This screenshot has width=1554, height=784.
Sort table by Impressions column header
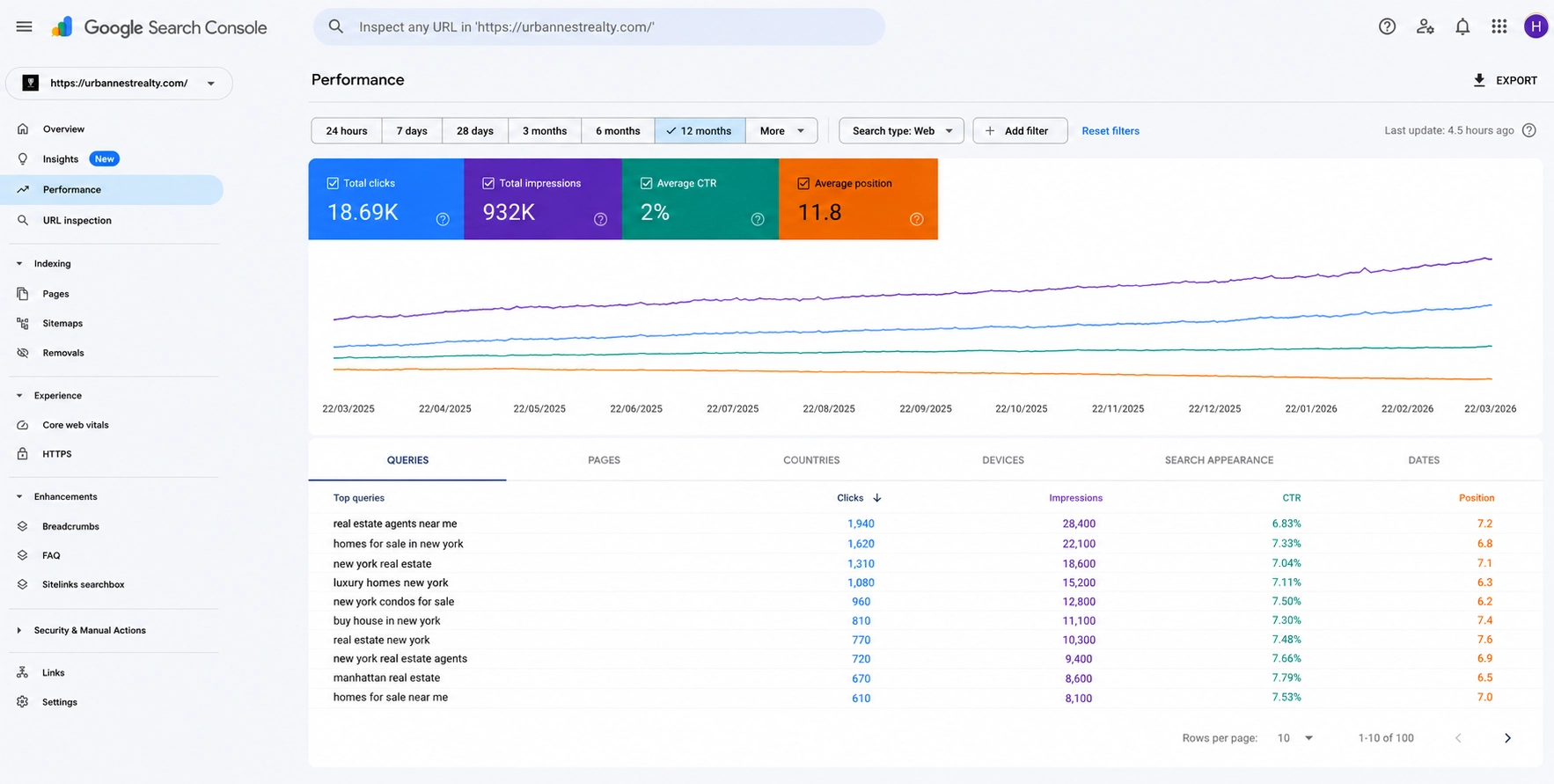point(1075,498)
